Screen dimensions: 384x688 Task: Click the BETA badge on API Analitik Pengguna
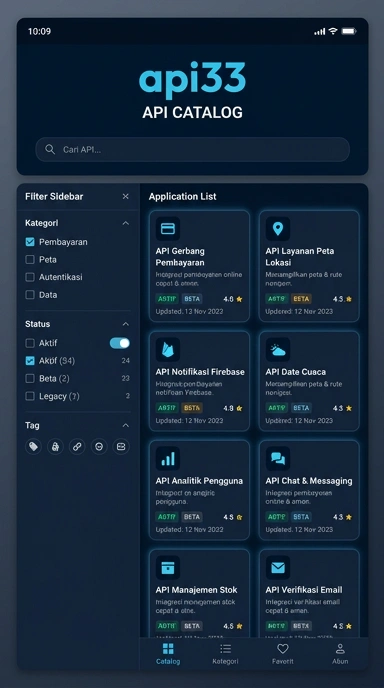click(192, 517)
